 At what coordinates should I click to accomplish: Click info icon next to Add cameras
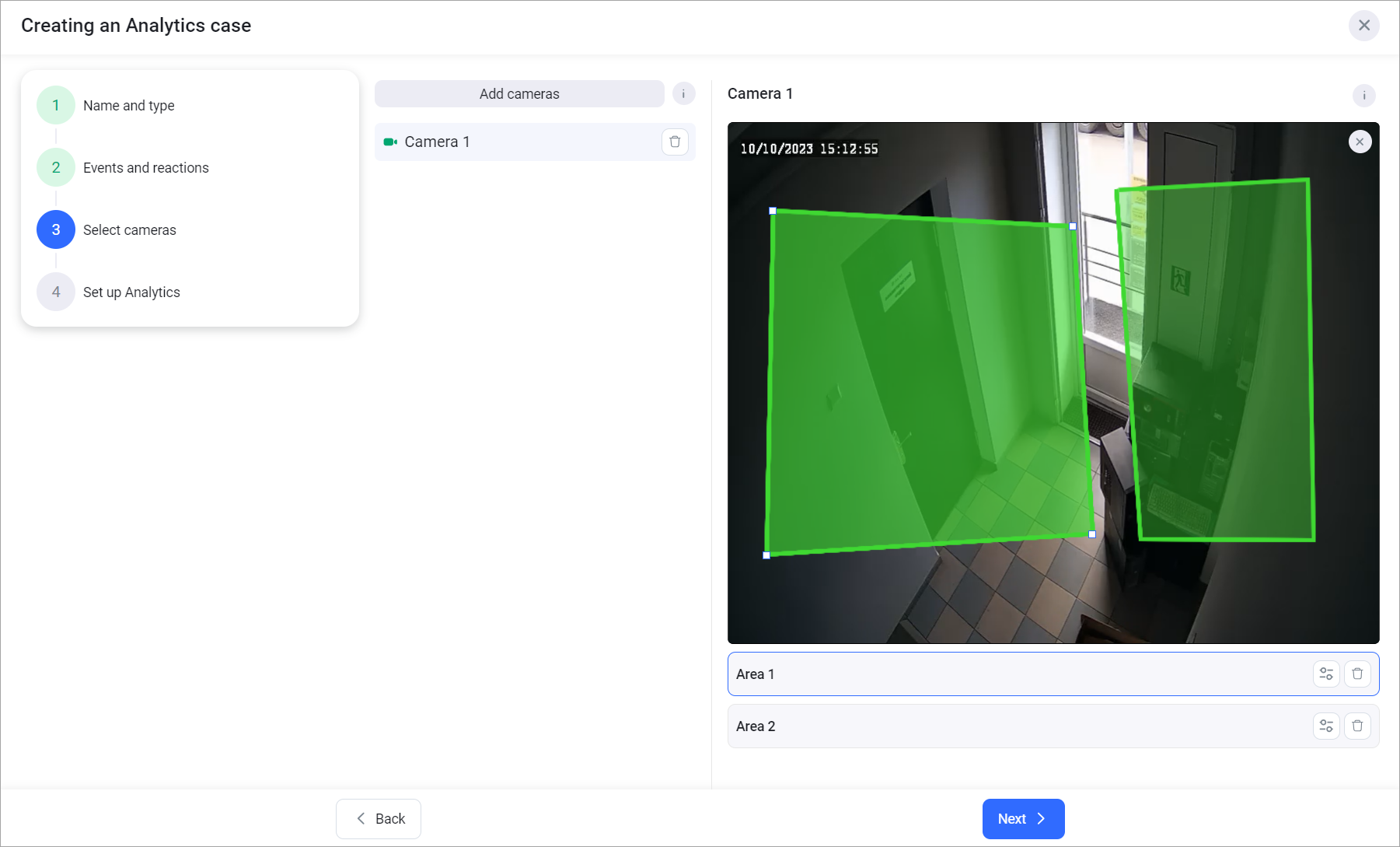[x=683, y=94]
